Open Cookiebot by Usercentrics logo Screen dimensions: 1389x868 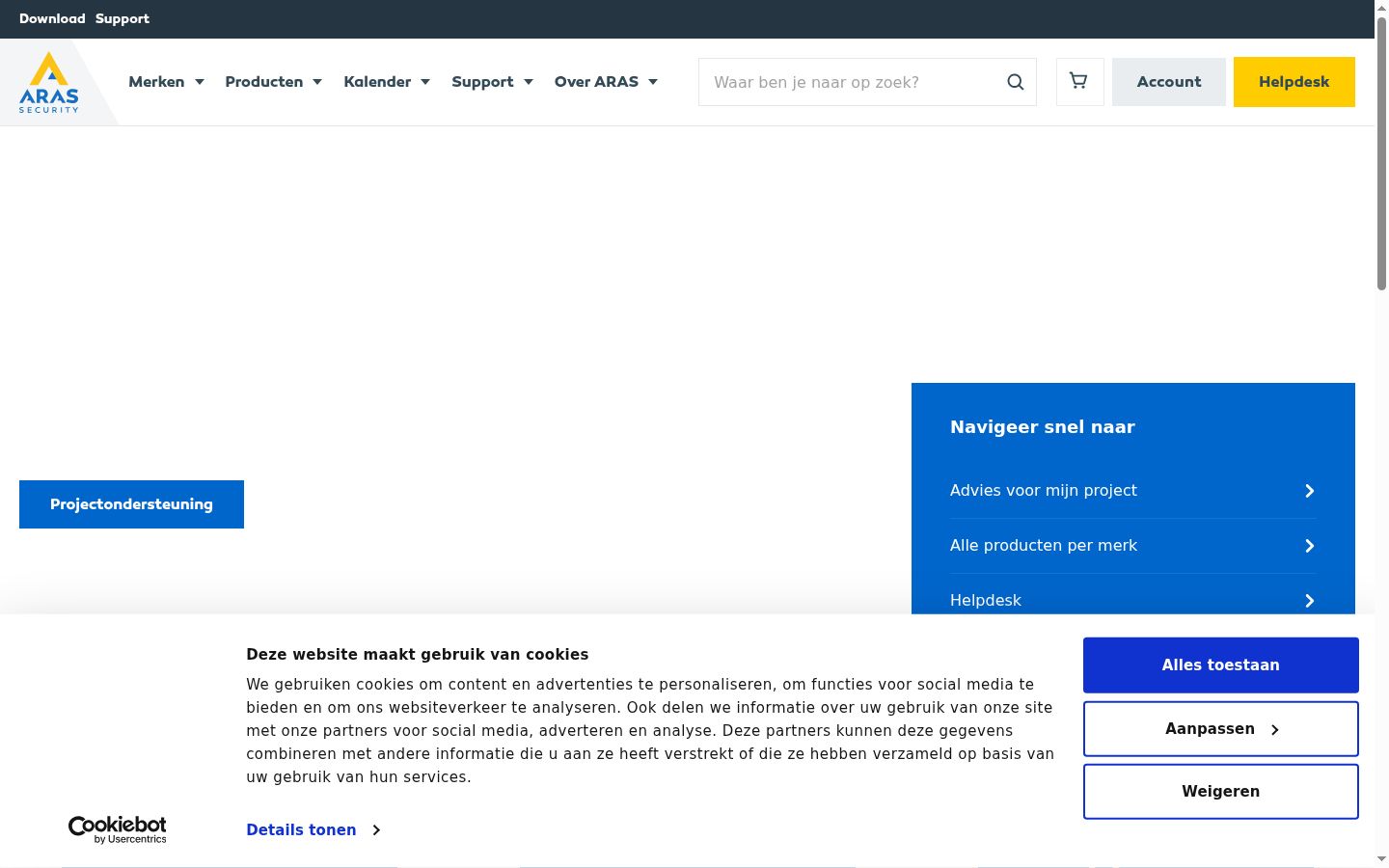click(118, 829)
